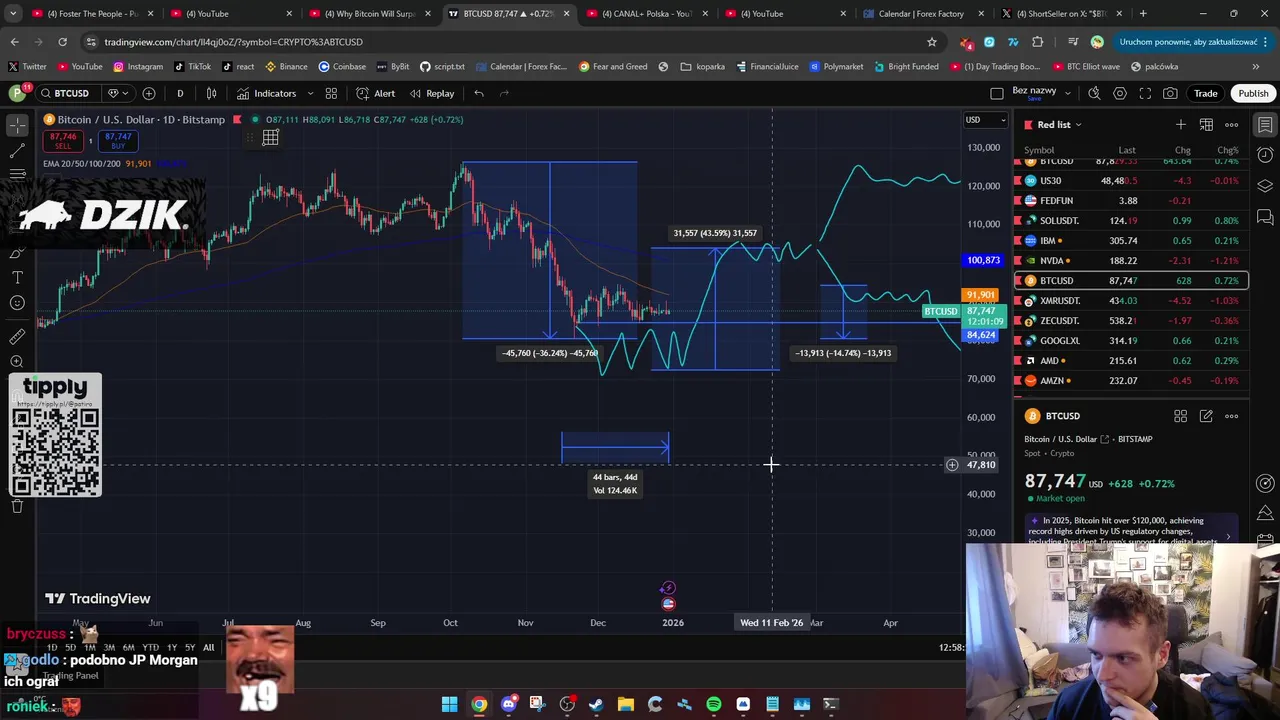Select AMZN row in the watchlist
Screen dimensions: 1280x720
1131,381
